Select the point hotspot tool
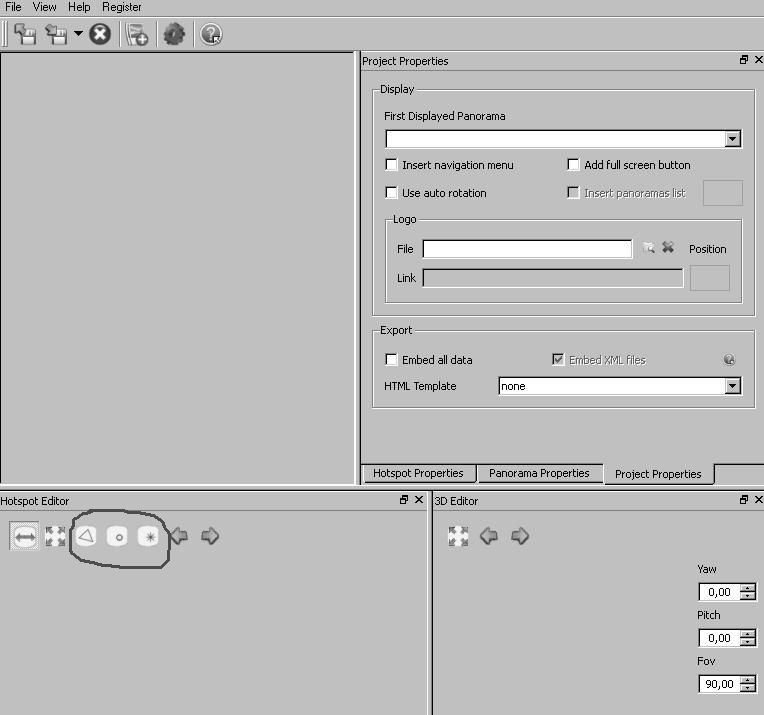 [x=118, y=536]
